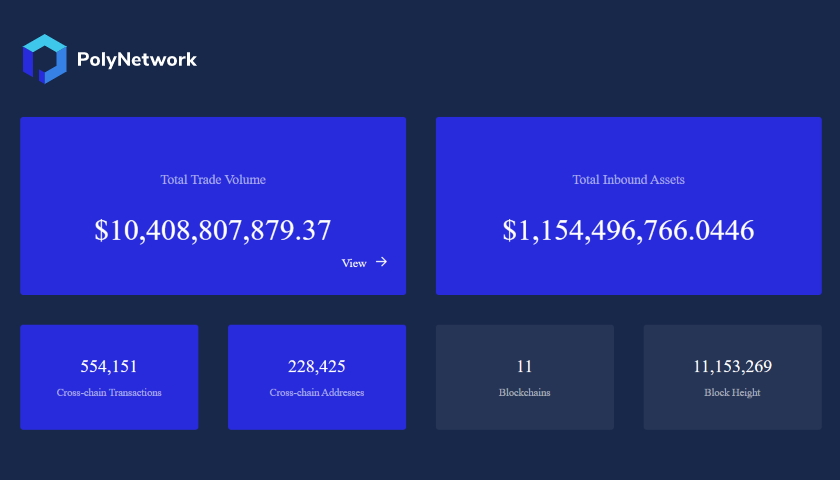Click the arrow icon next to View

[381, 262]
